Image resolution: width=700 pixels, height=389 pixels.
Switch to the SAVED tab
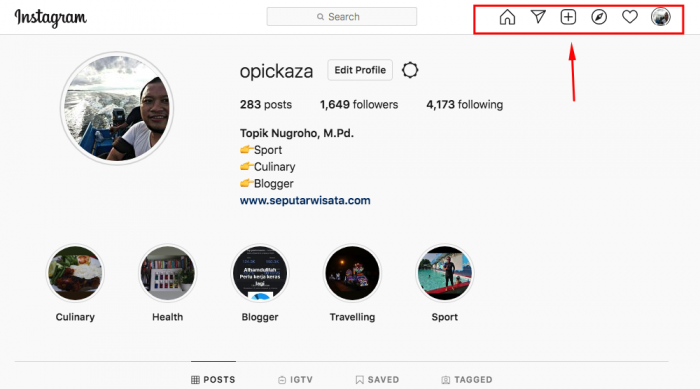click(377, 380)
